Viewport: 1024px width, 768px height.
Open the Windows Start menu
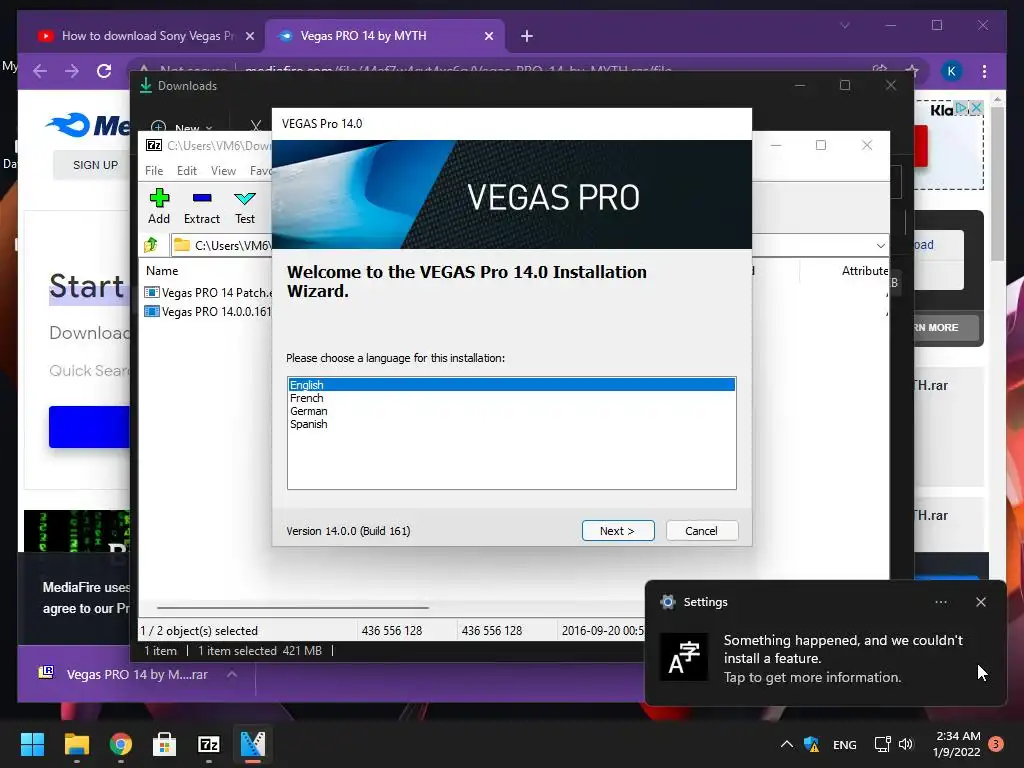point(32,744)
